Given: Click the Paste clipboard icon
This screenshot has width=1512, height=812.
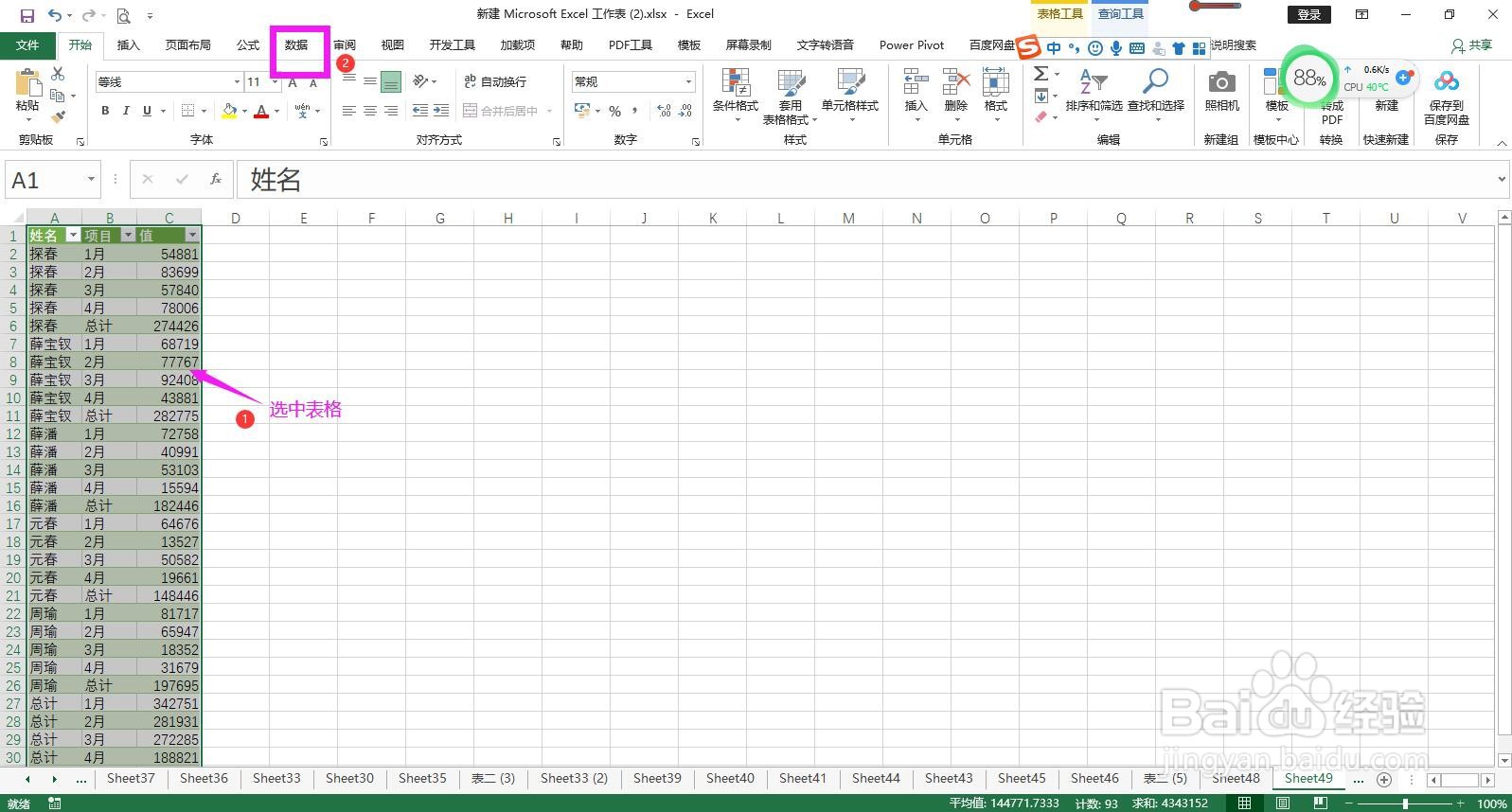Looking at the screenshot, I should (x=27, y=83).
